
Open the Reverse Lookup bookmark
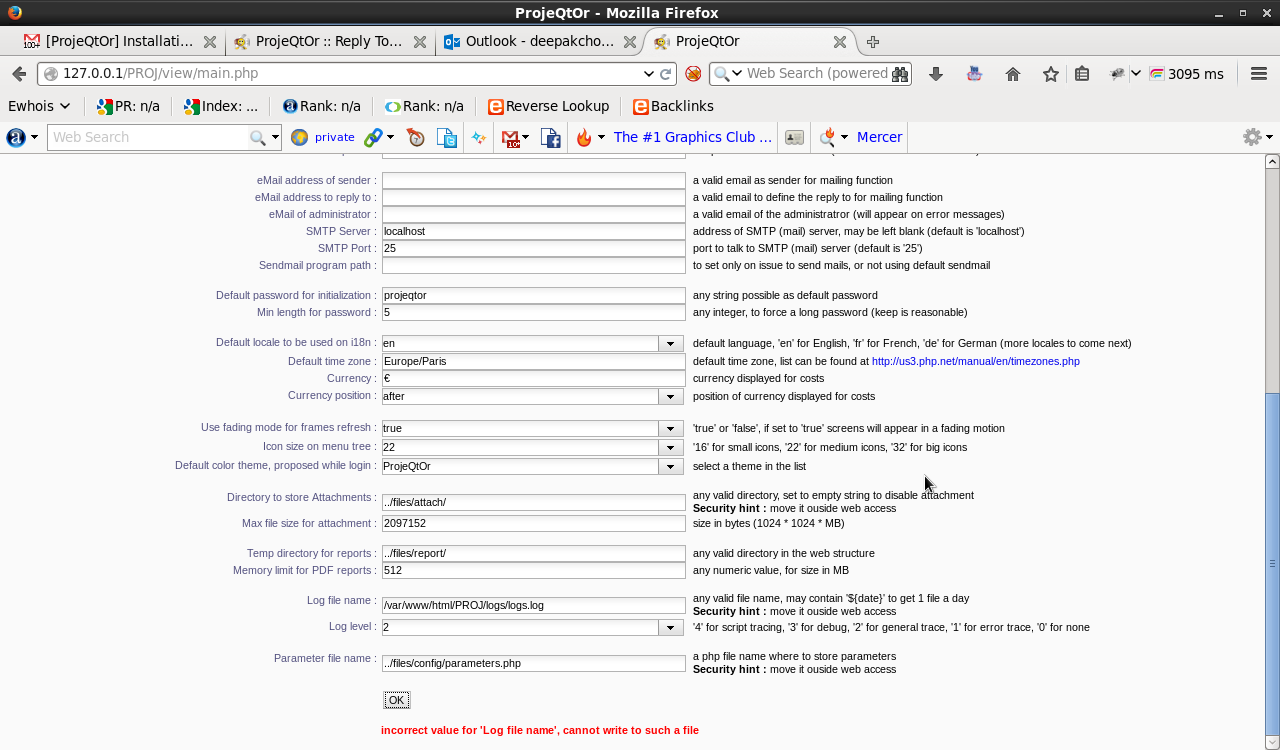pyautogui.click(x=548, y=106)
